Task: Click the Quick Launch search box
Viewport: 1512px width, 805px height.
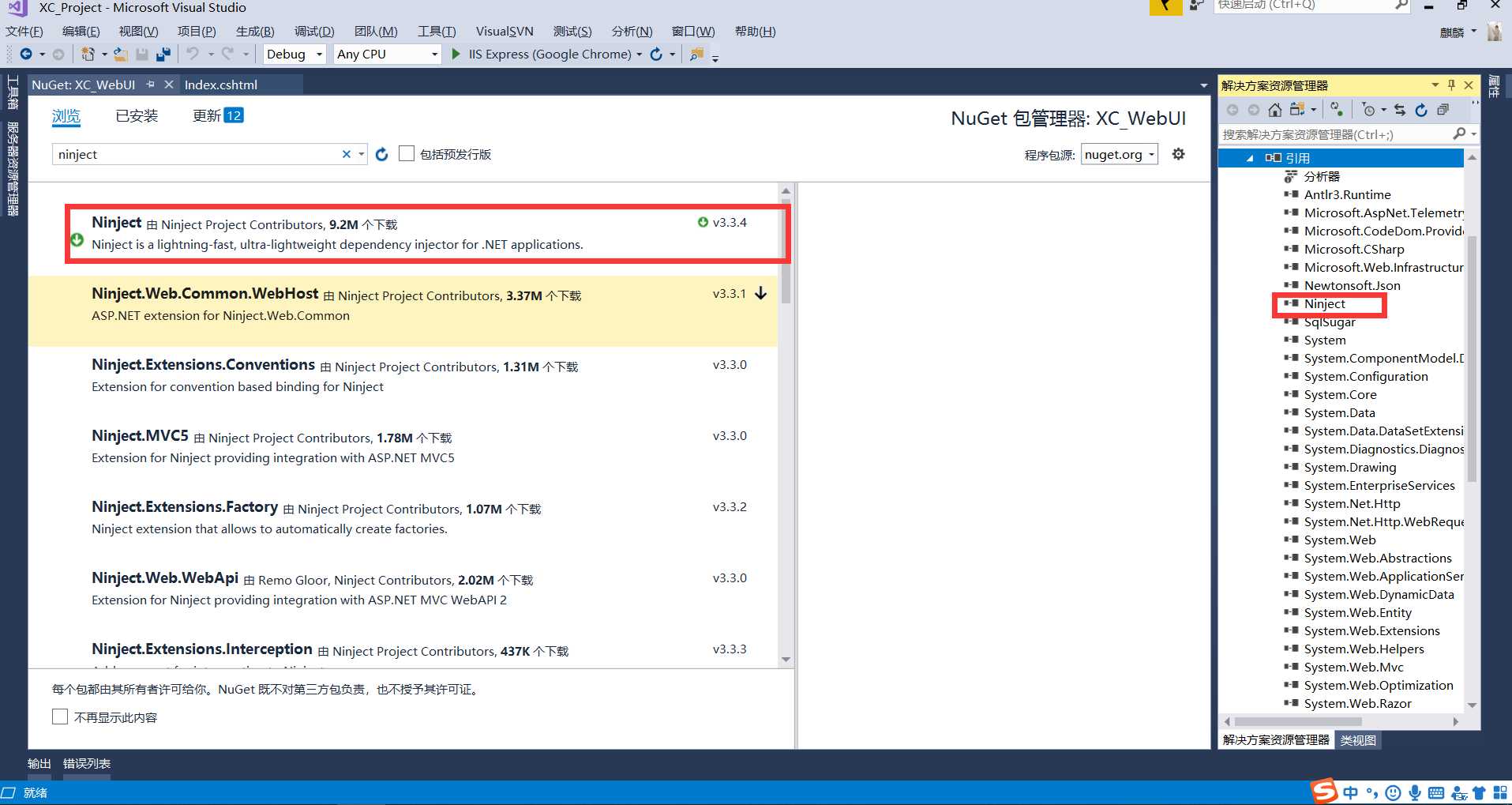Action: pyautogui.click(x=1312, y=6)
